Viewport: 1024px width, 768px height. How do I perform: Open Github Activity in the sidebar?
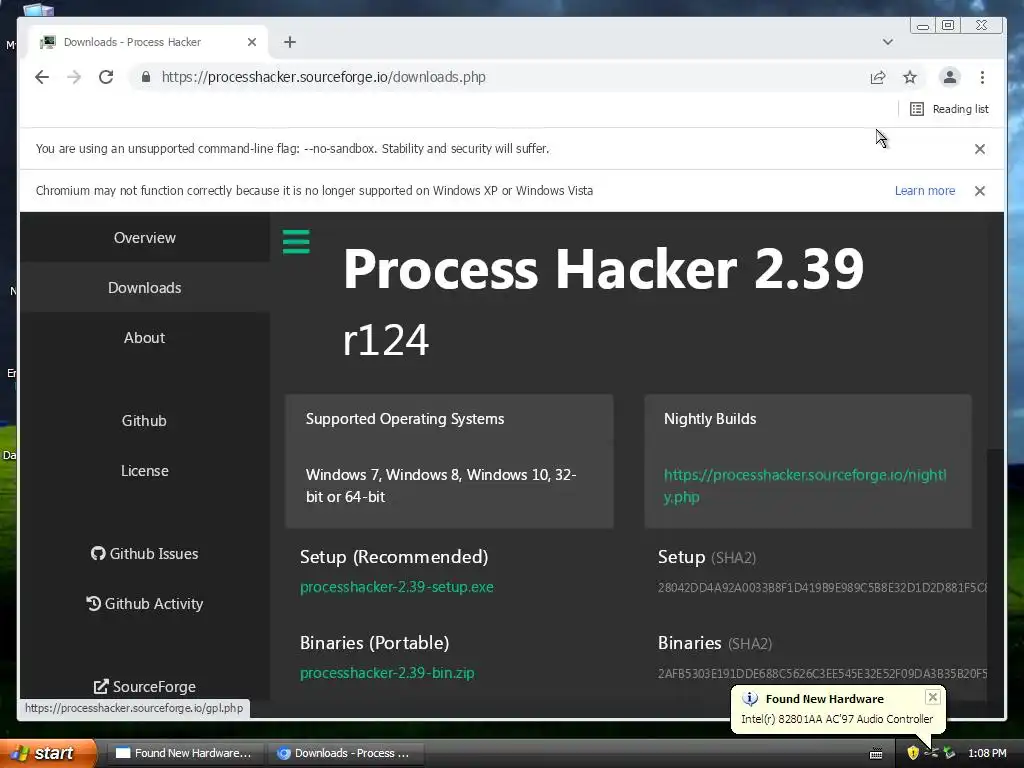click(x=145, y=604)
